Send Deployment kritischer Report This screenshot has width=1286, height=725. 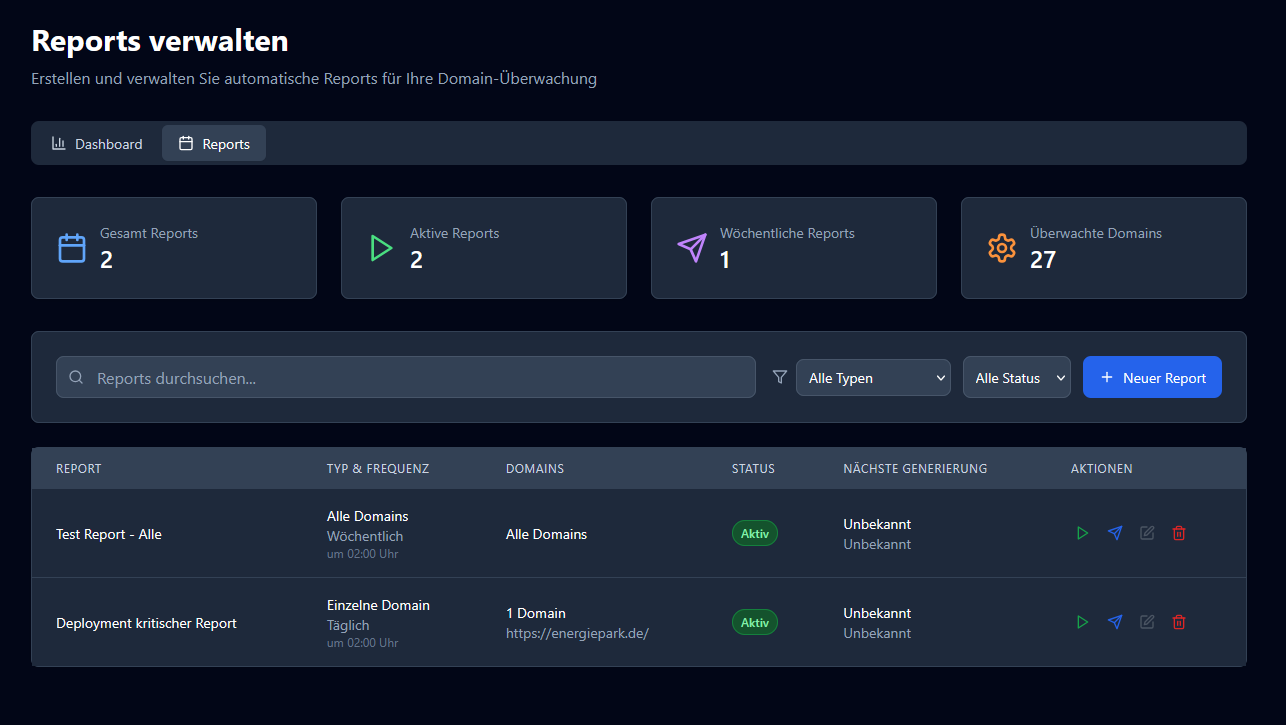click(x=1115, y=623)
